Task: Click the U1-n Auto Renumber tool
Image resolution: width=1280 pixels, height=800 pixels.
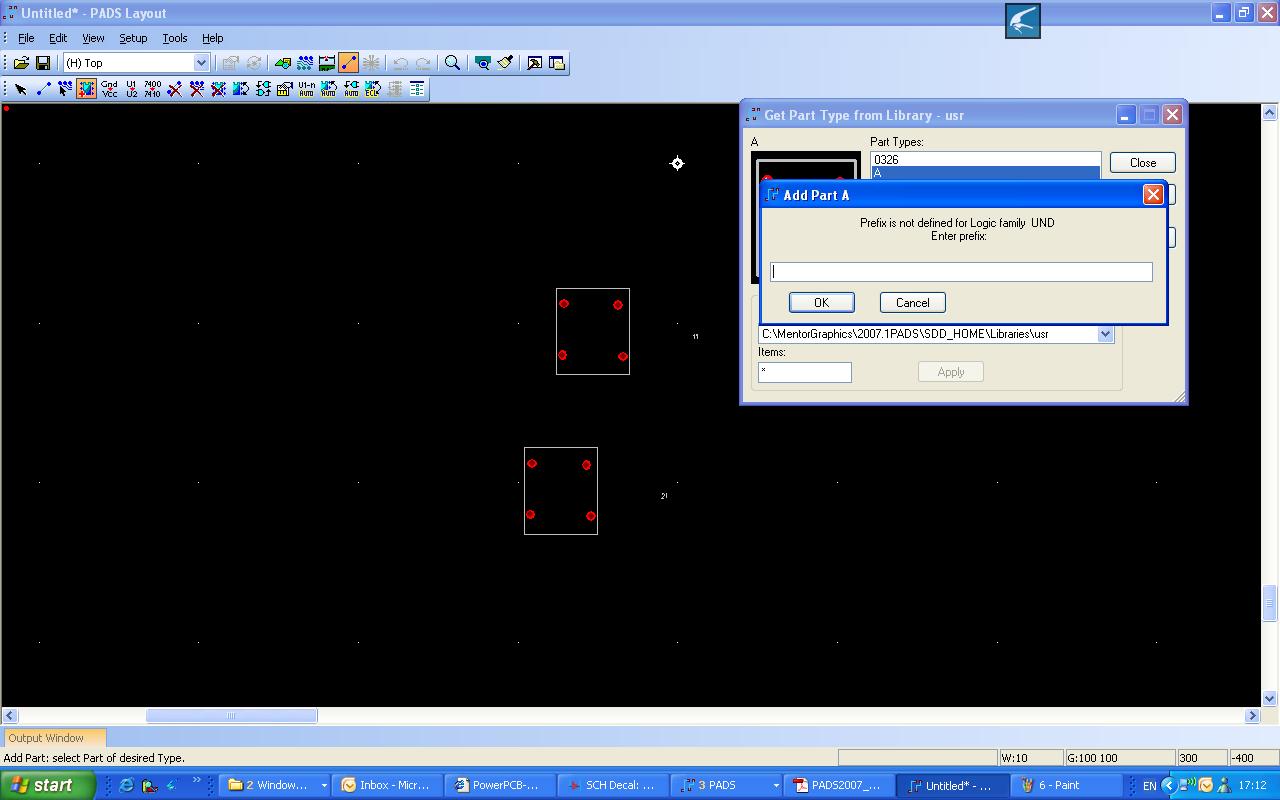Action: (307, 89)
